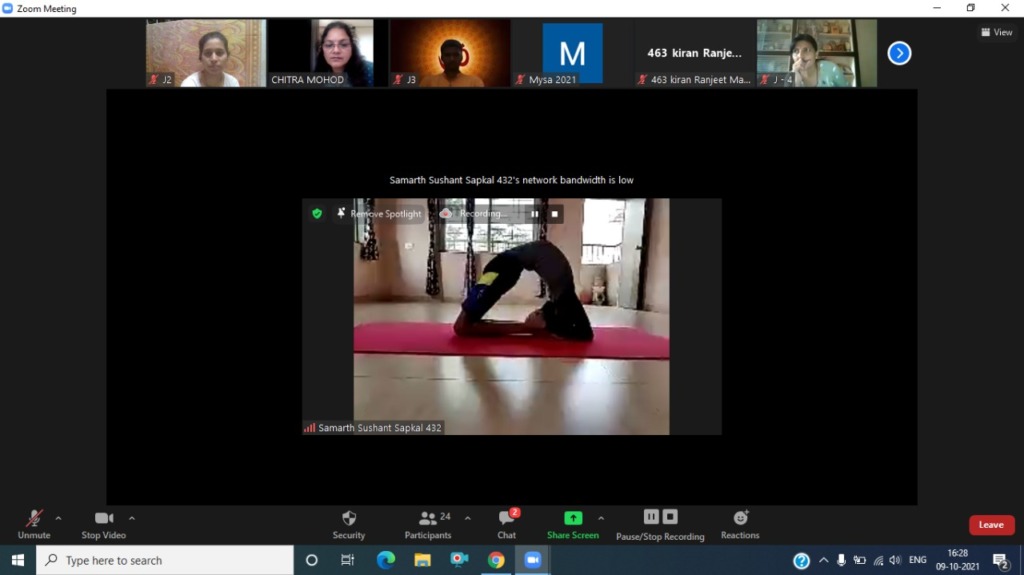
Task: Open the Chat panel
Action: tap(507, 518)
